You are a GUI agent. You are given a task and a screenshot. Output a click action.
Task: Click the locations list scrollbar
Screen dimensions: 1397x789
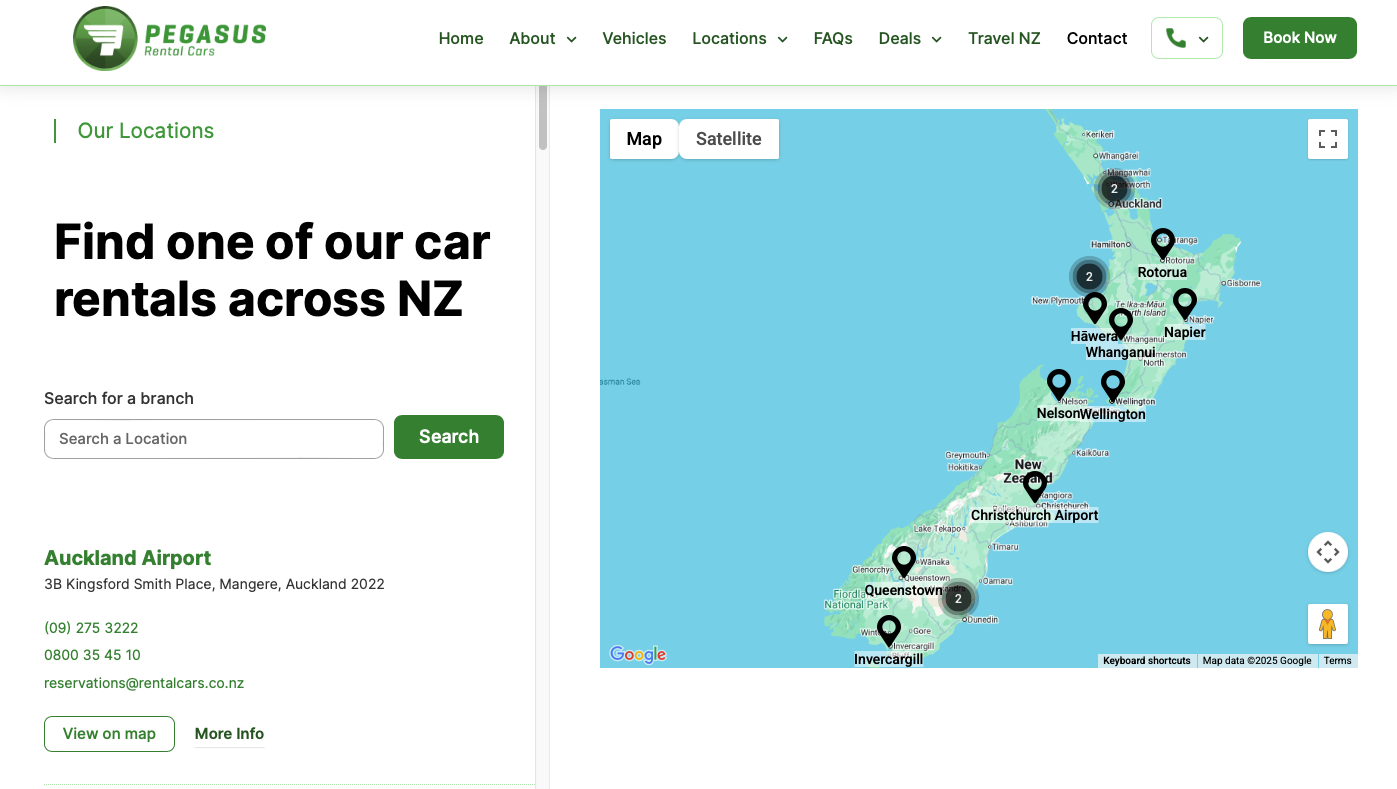point(543,118)
